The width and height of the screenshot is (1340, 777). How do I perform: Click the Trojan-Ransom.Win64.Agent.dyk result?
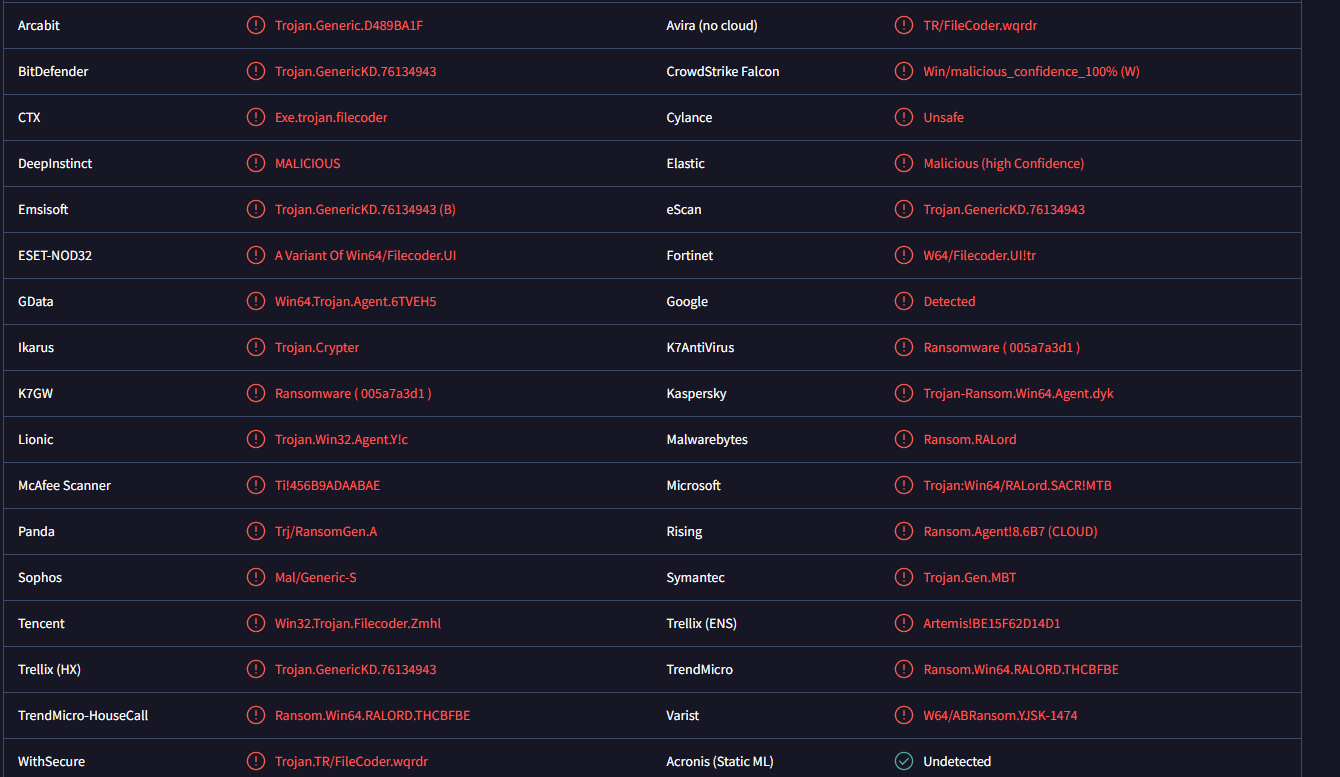(1019, 393)
